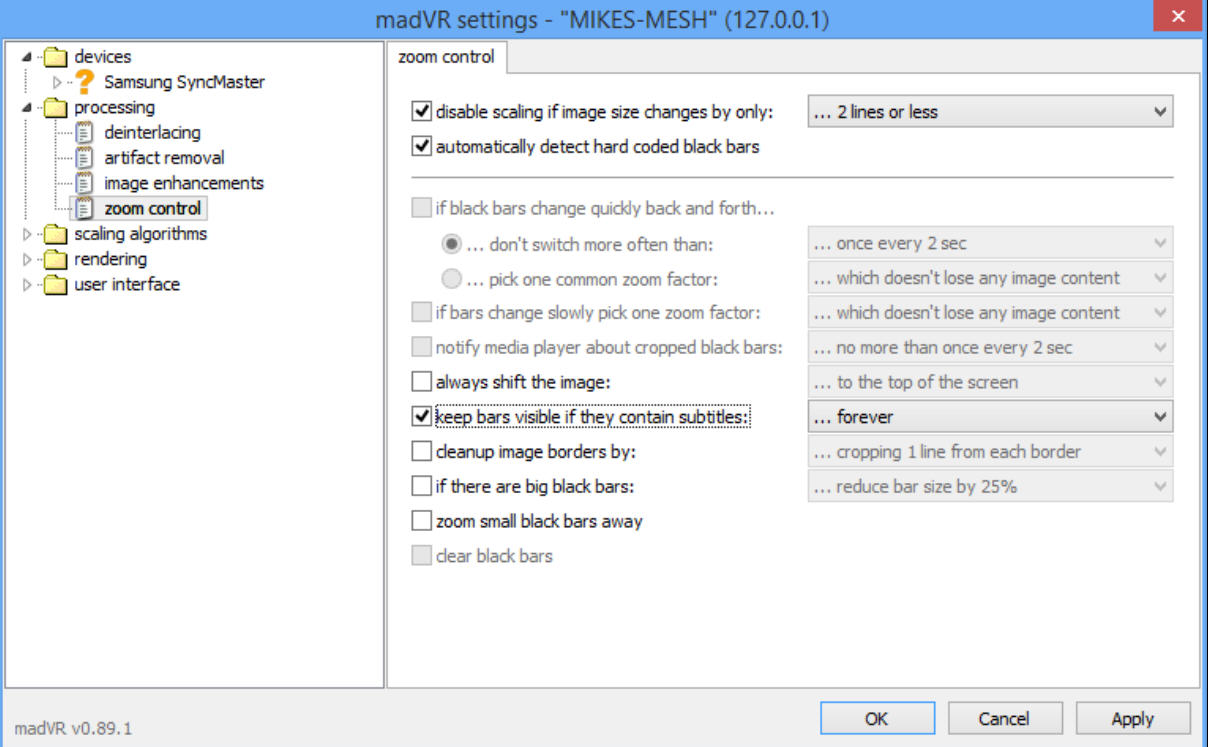The height and width of the screenshot is (747, 1208).
Task: Click the deinterlacing page icon
Action: tap(85, 132)
